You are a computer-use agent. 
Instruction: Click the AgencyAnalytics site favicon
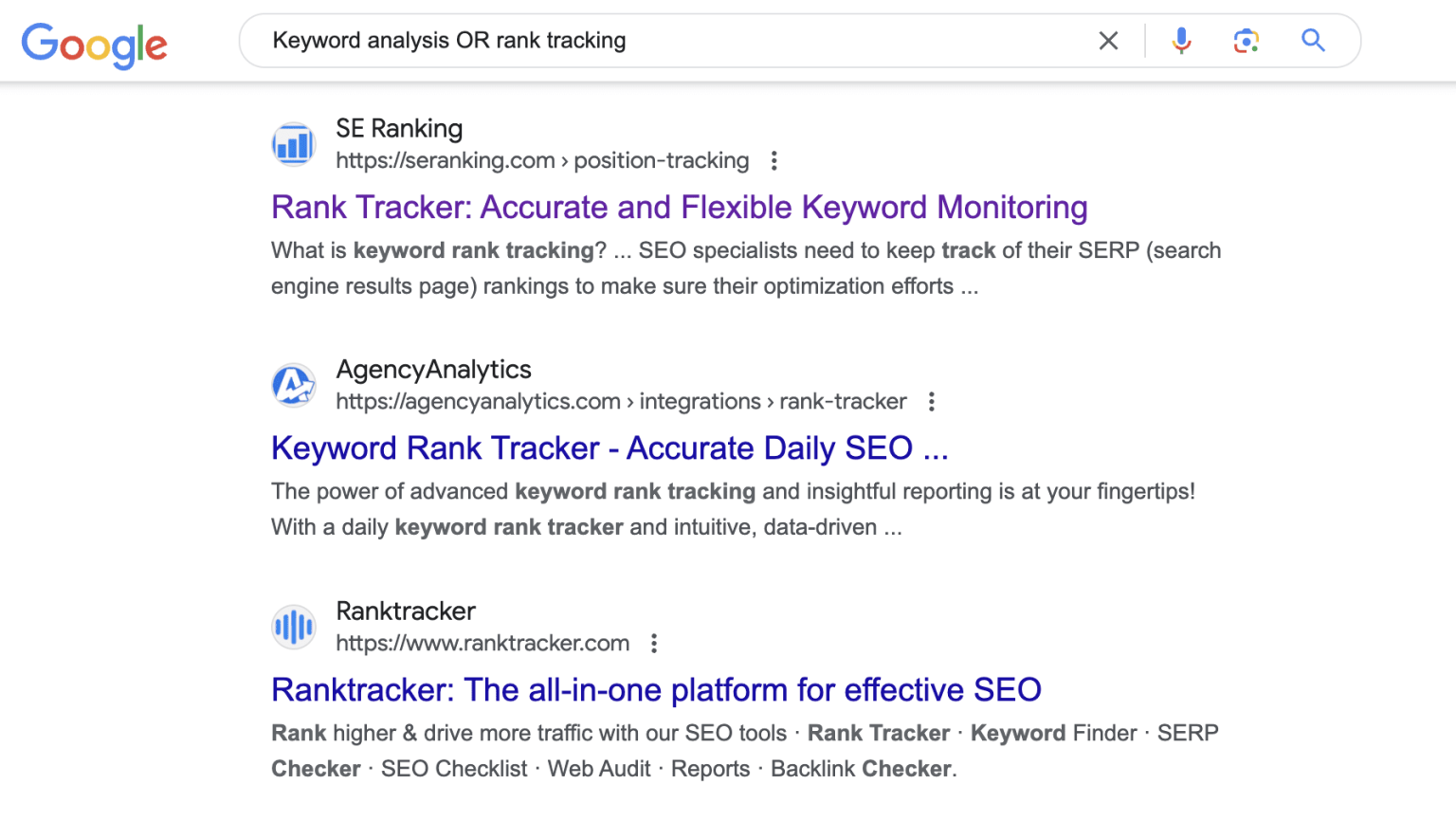click(293, 385)
